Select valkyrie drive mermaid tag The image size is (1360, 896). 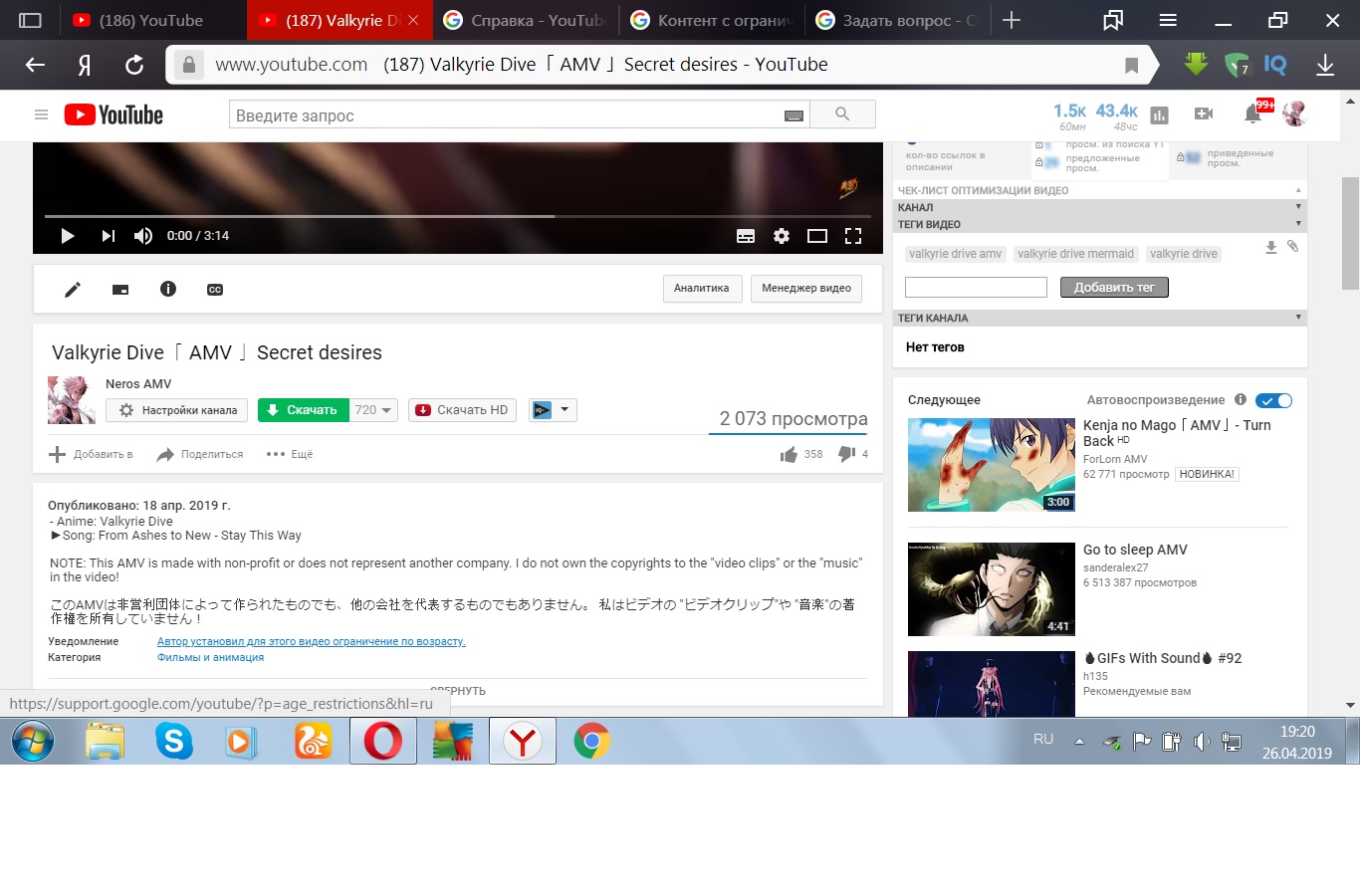pyautogui.click(x=1075, y=254)
